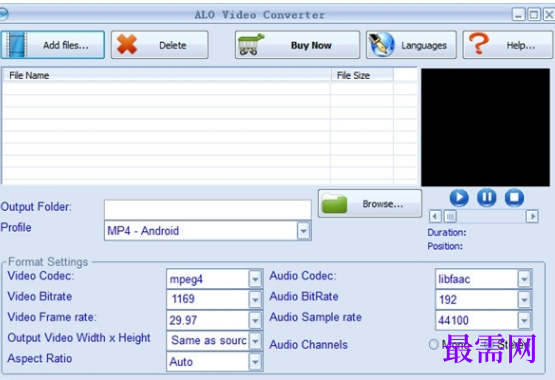
Task: Minimize the ALO Video Converter window
Action: click(519, 15)
